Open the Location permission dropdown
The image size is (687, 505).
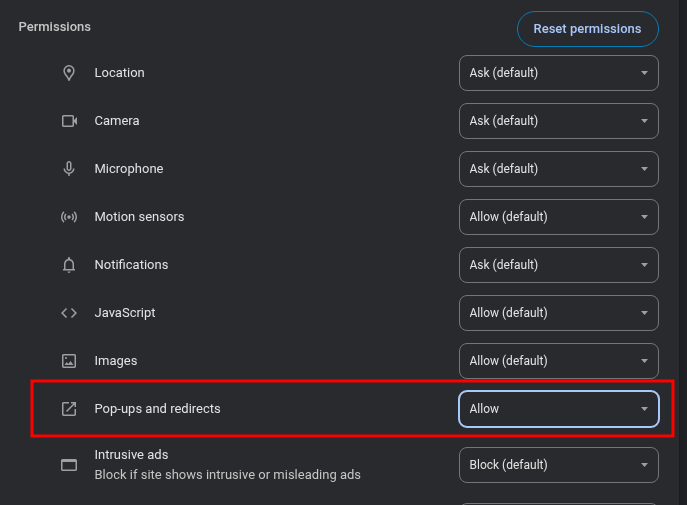[558, 73]
